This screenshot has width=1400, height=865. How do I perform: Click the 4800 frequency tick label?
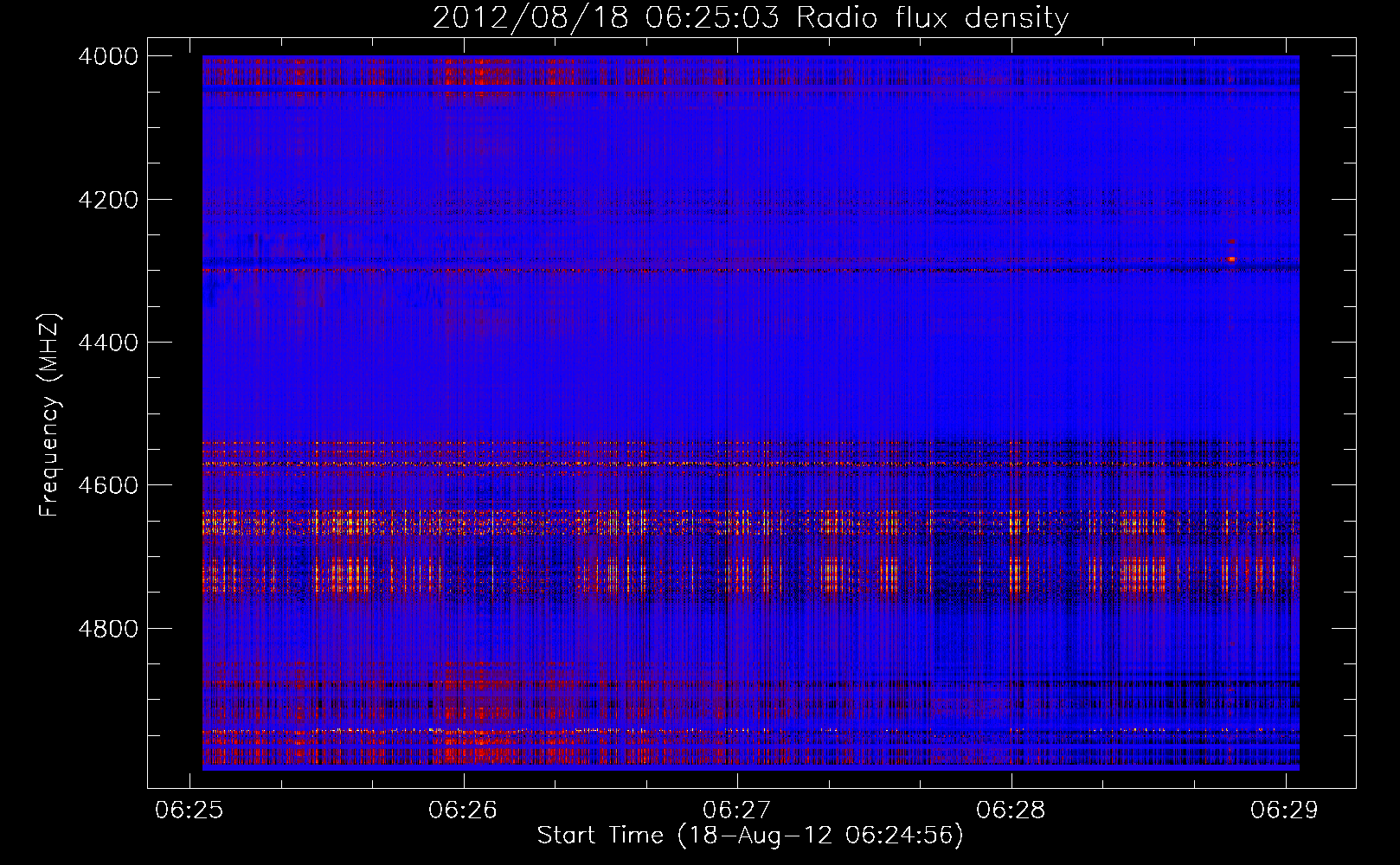point(107,629)
